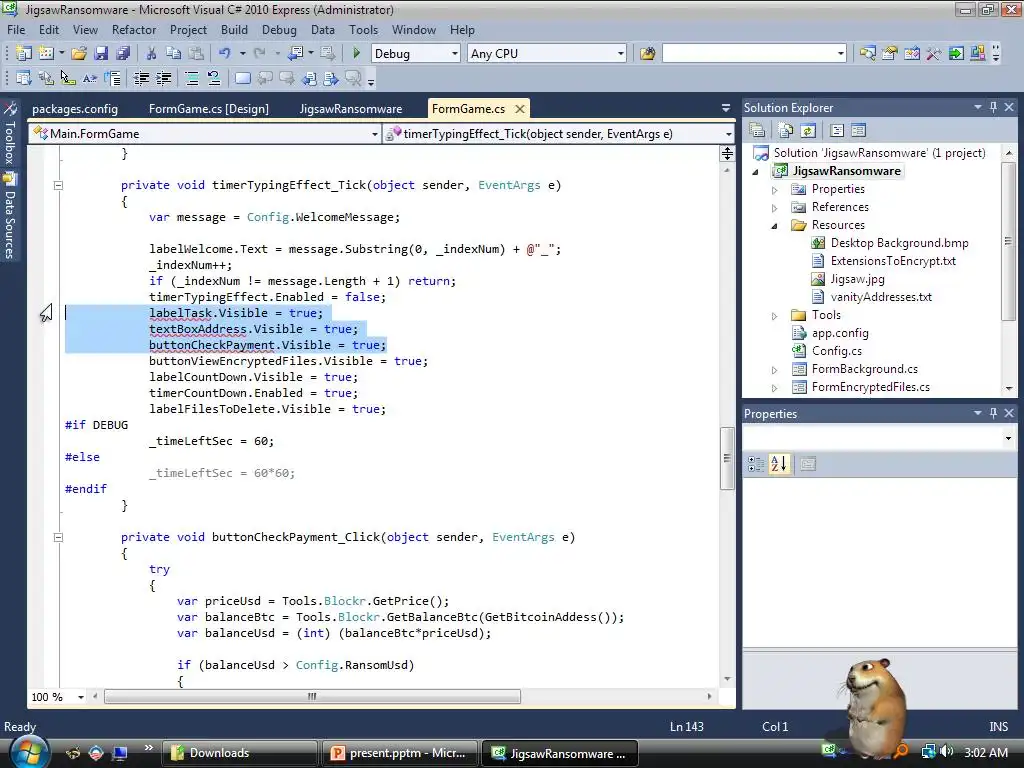The height and width of the screenshot is (768, 1024).
Task: Start debugging with green play icon
Action: click(357, 53)
